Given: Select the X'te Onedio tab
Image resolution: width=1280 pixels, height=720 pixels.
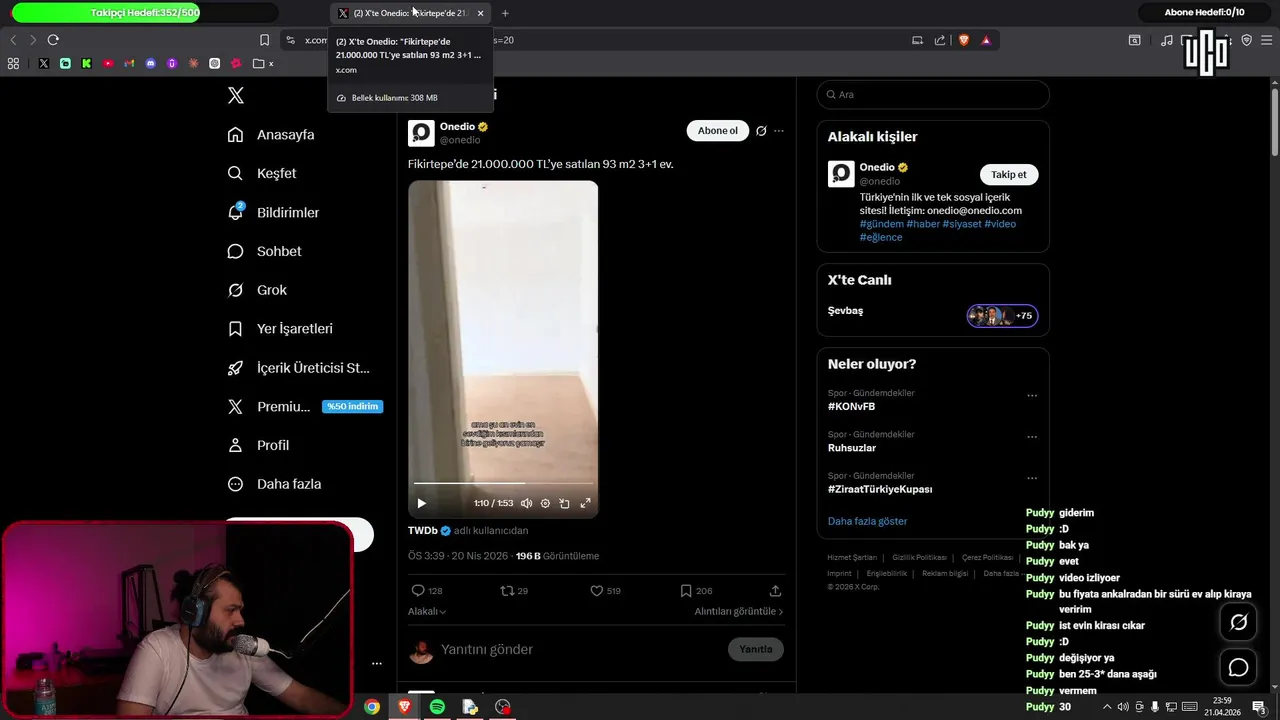Looking at the screenshot, I should pyautogui.click(x=410, y=13).
